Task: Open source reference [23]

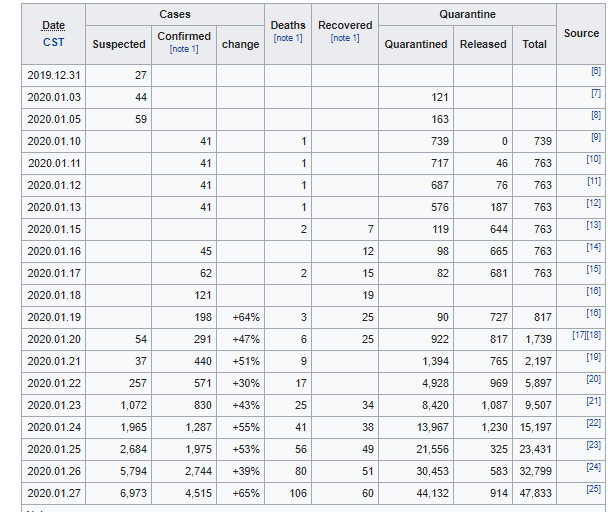Action: click(594, 445)
